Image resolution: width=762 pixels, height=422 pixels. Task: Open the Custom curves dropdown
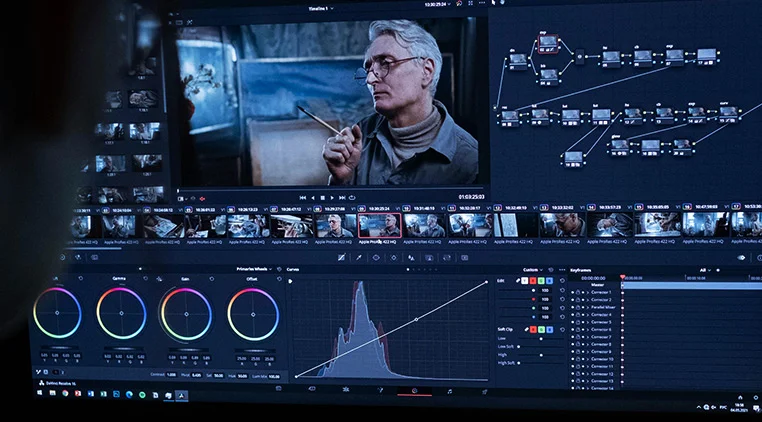click(533, 269)
